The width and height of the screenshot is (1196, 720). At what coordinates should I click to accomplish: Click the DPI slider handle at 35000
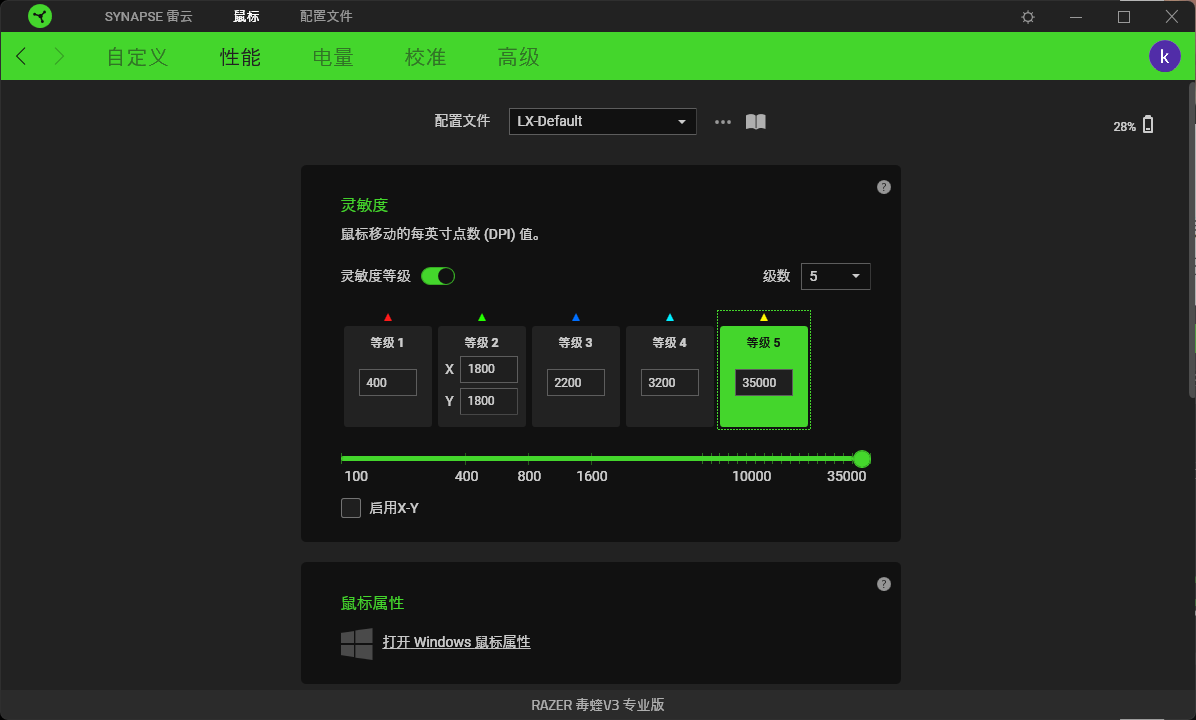pos(862,458)
